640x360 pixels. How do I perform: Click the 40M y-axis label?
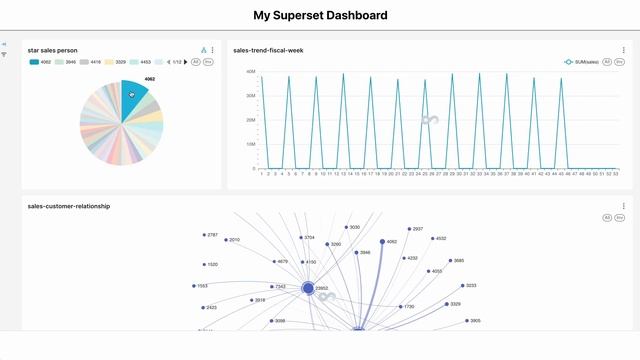point(251,71)
